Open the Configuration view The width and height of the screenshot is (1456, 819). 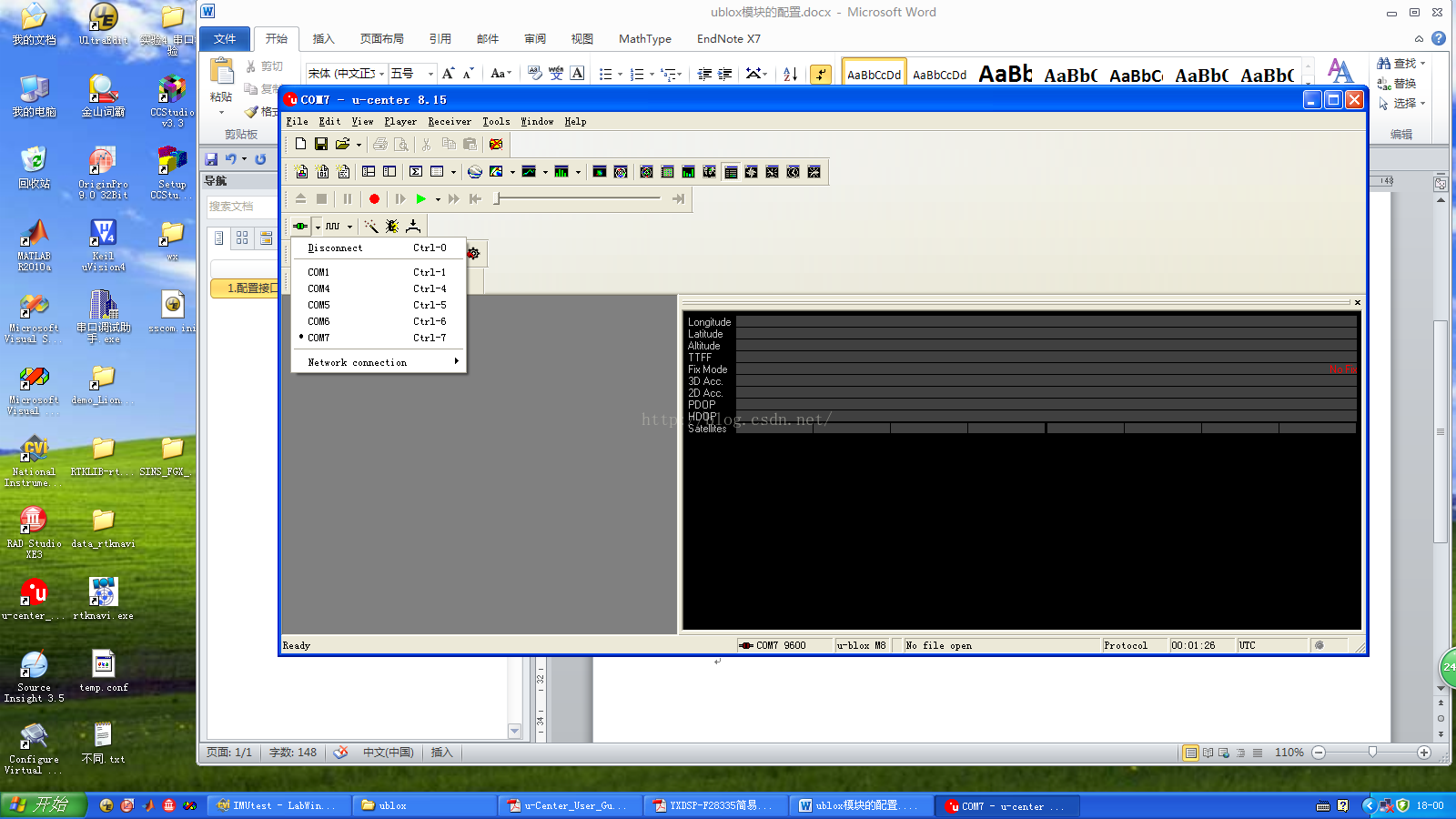tap(389, 171)
